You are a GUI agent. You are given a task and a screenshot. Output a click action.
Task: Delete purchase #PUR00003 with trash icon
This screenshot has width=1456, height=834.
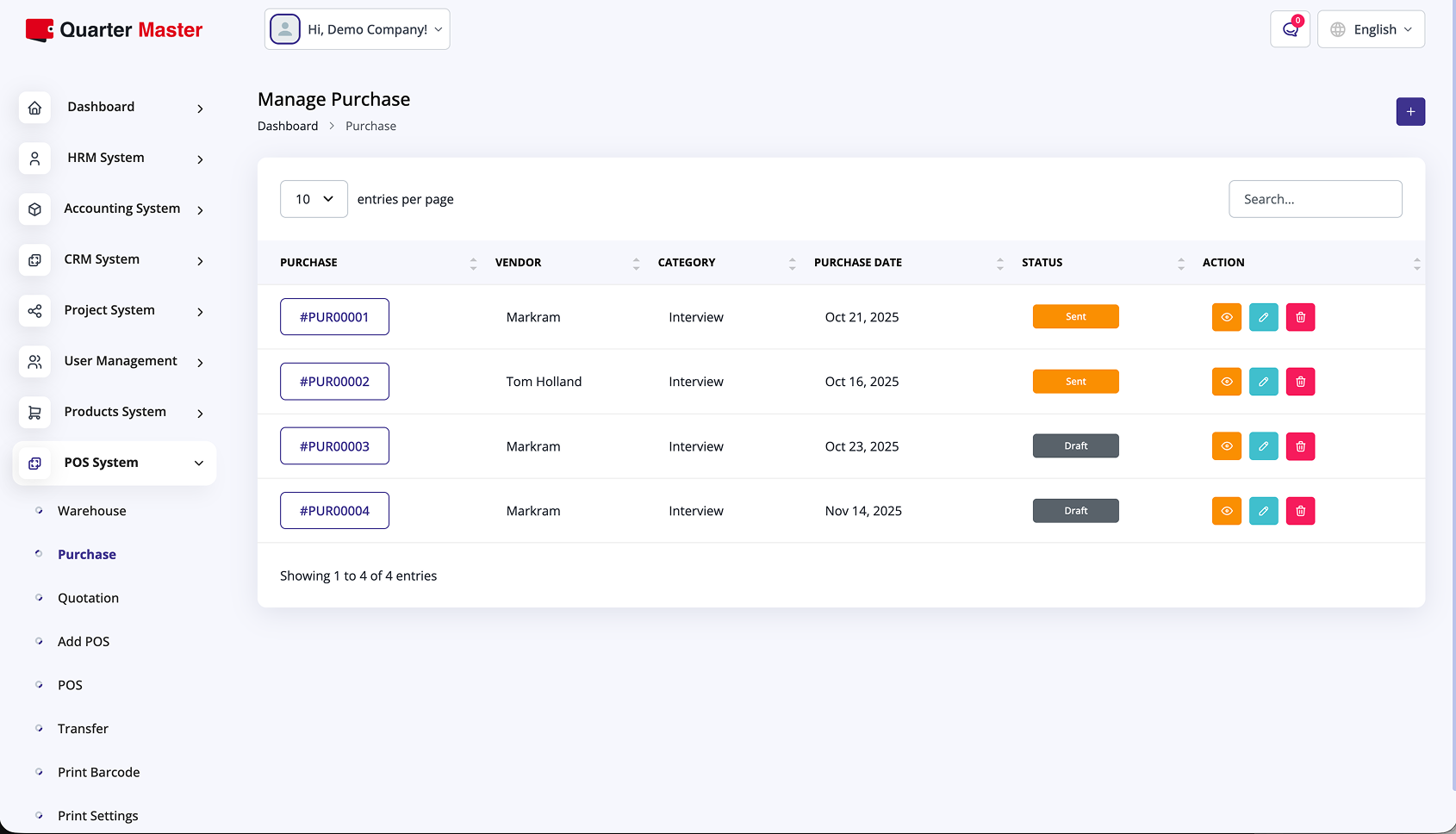pyautogui.click(x=1300, y=446)
